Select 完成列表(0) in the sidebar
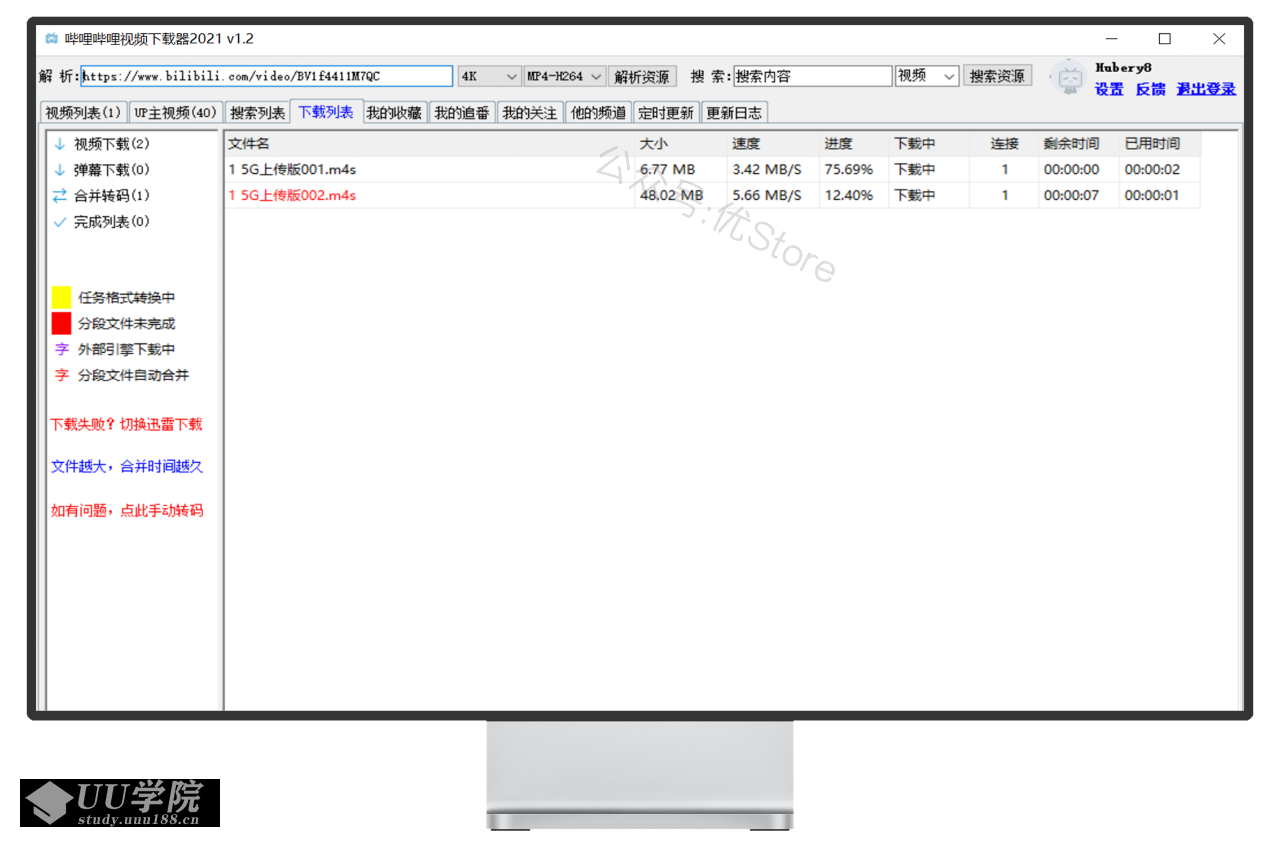The image size is (1280, 847). click(x=112, y=222)
